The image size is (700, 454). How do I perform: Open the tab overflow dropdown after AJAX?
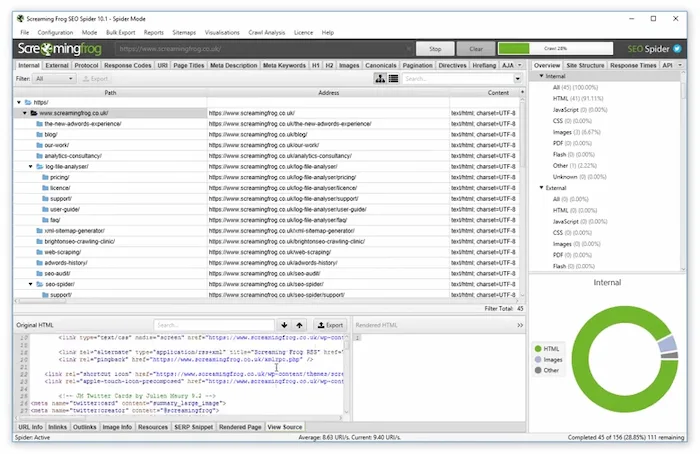click(519, 65)
